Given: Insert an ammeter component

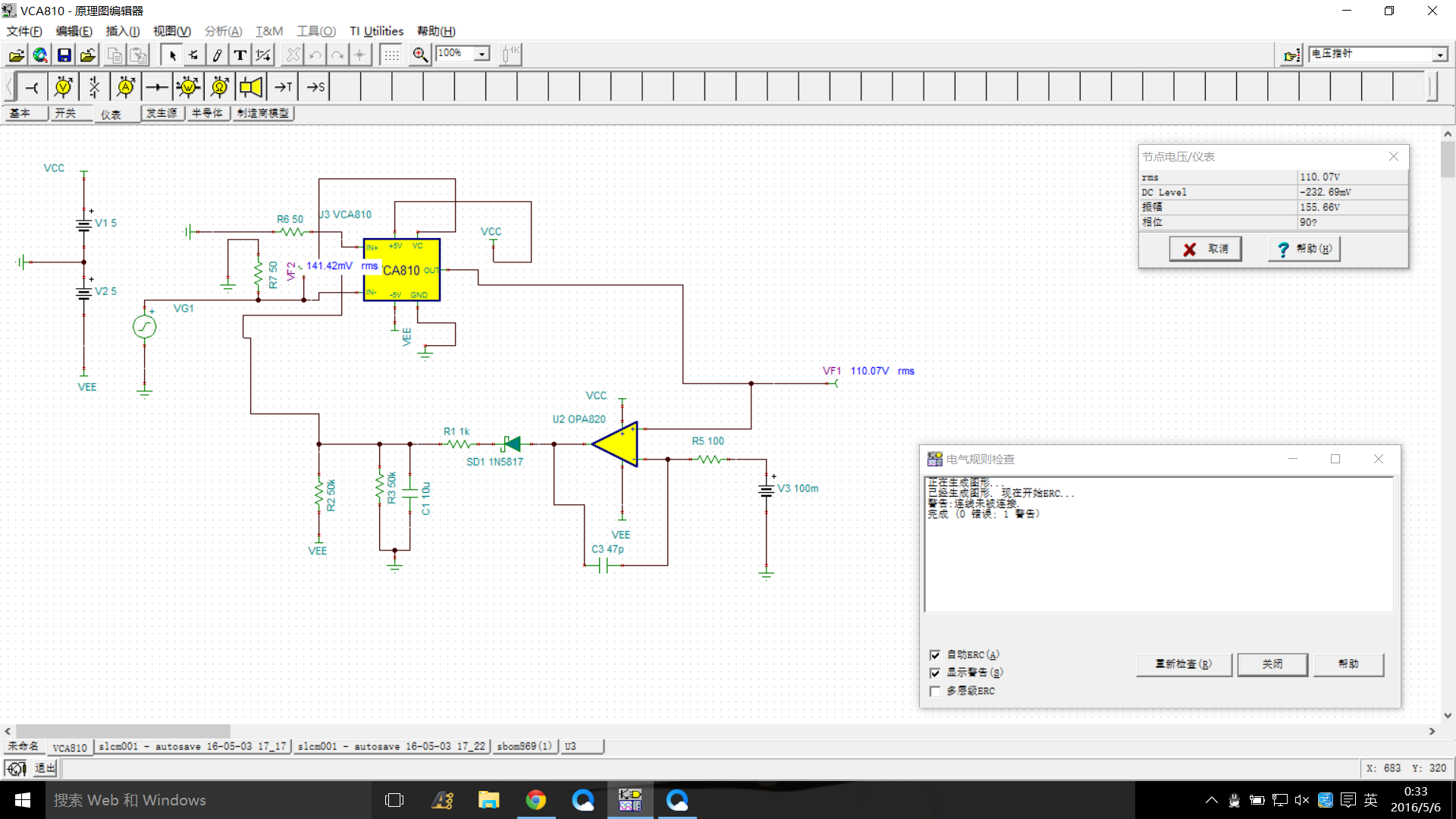Looking at the screenshot, I should point(126,87).
